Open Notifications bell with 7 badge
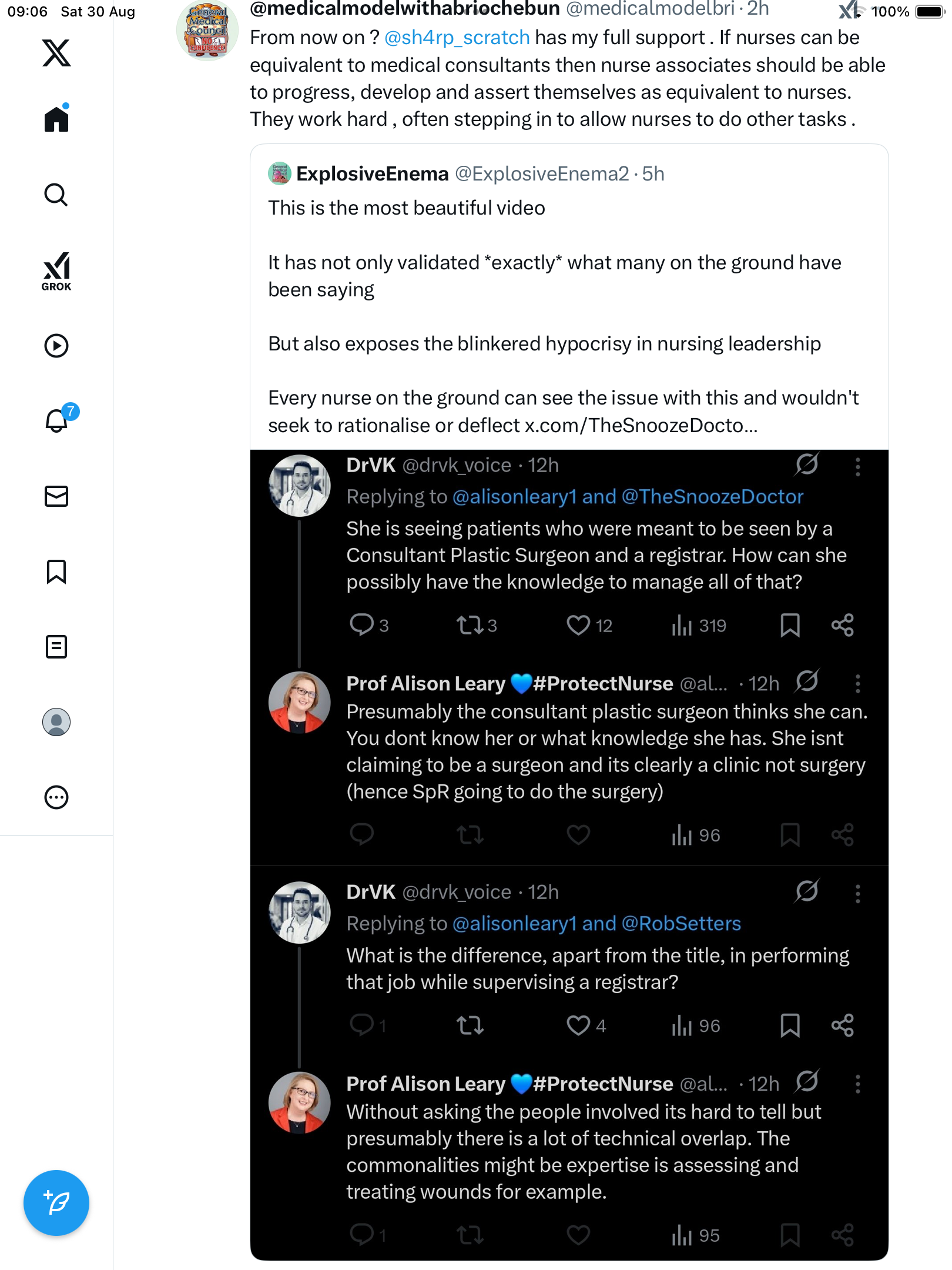 click(x=57, y=420)
